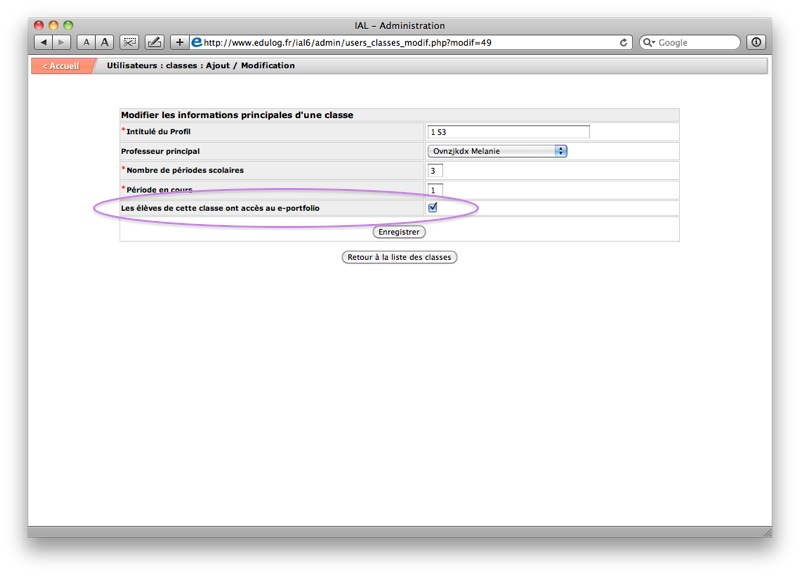
Task: Click the mail page envelope icon
Action: point(130,43)
